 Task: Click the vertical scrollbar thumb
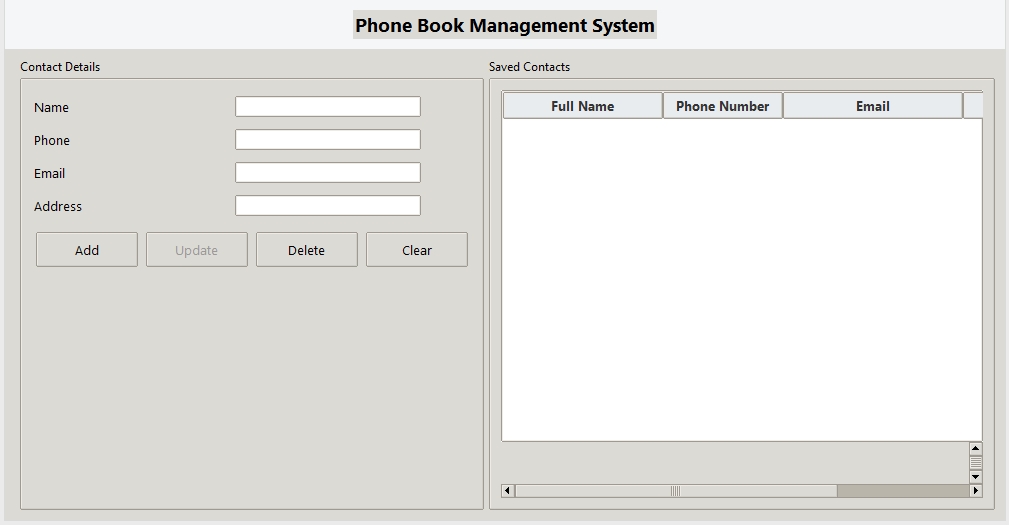976,462
